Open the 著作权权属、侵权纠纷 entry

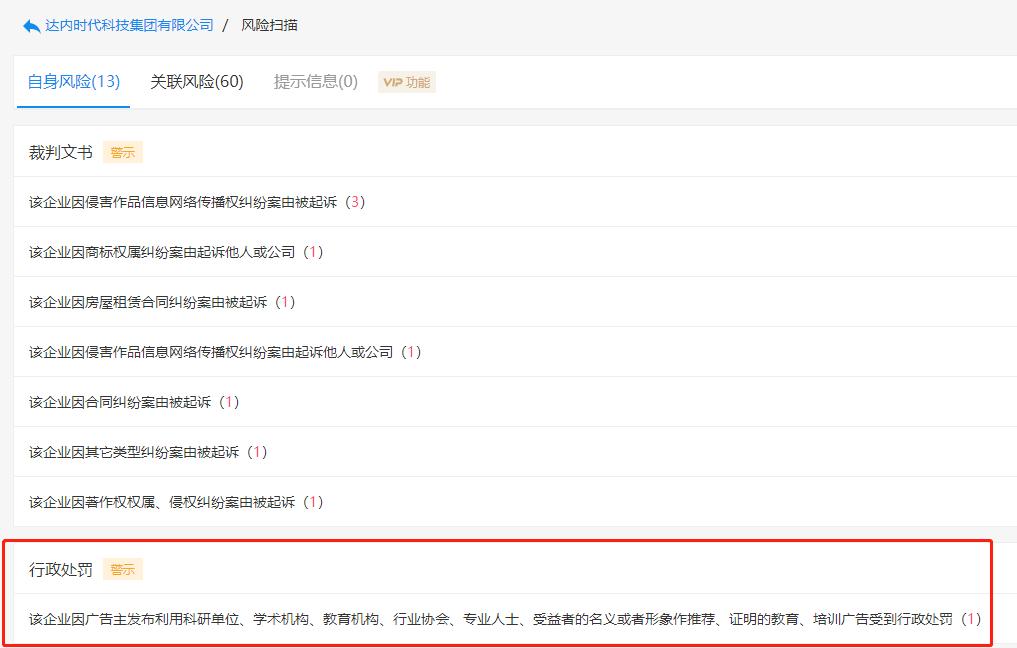tap(160, 502)
